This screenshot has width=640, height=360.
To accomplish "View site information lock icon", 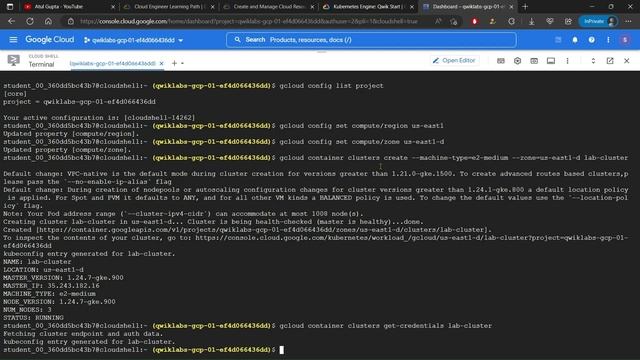I will click(71, 21).
